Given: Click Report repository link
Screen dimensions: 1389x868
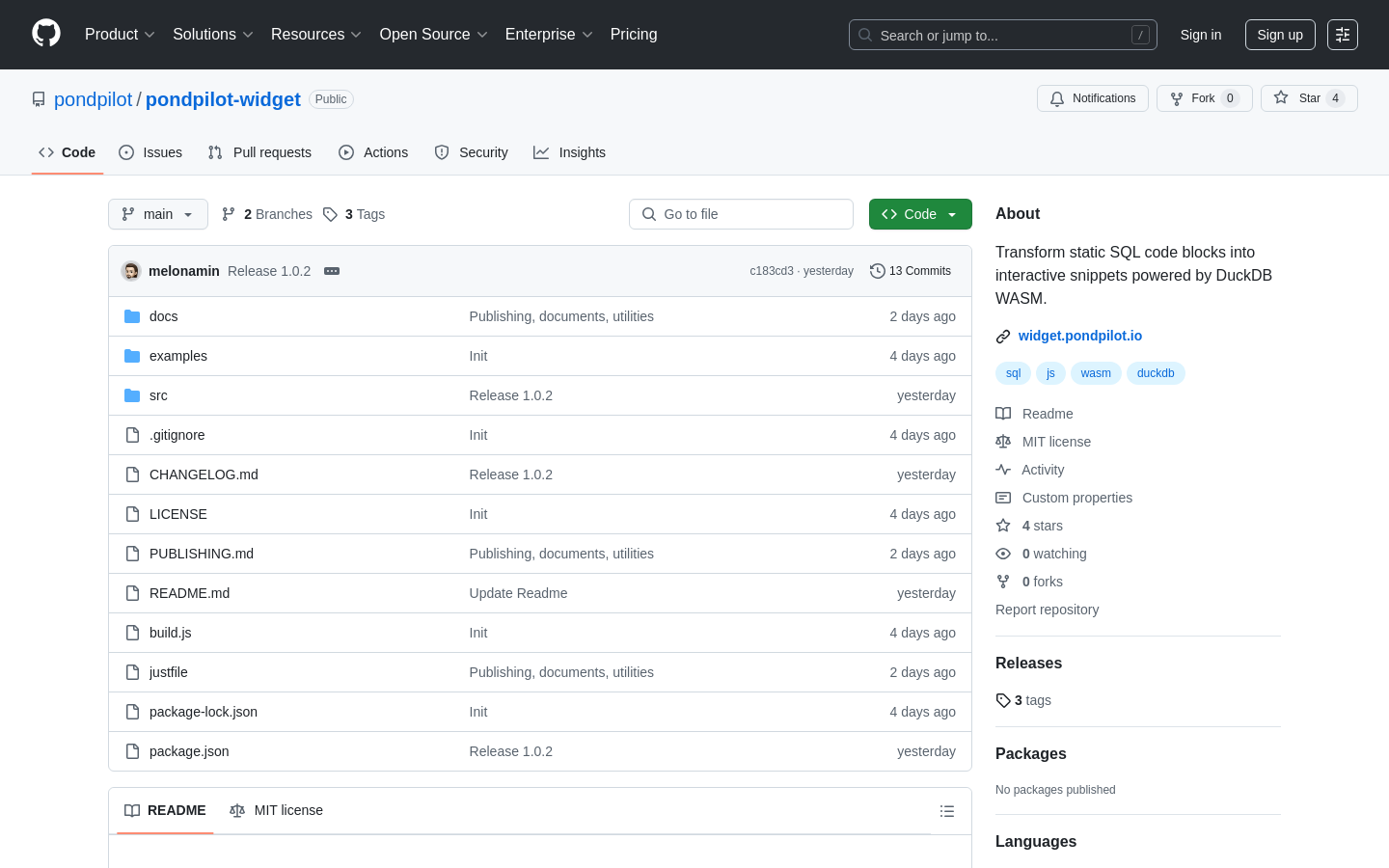Looking at the screenshot, I should click(x=1047, y=610).
